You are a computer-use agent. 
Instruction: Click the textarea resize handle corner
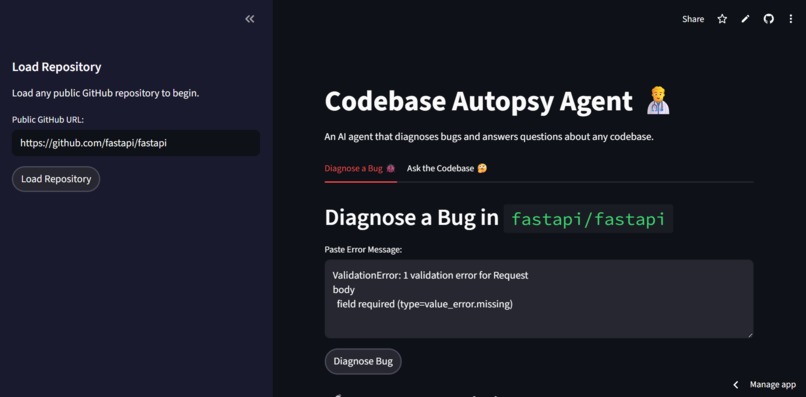tap(750, 335)
